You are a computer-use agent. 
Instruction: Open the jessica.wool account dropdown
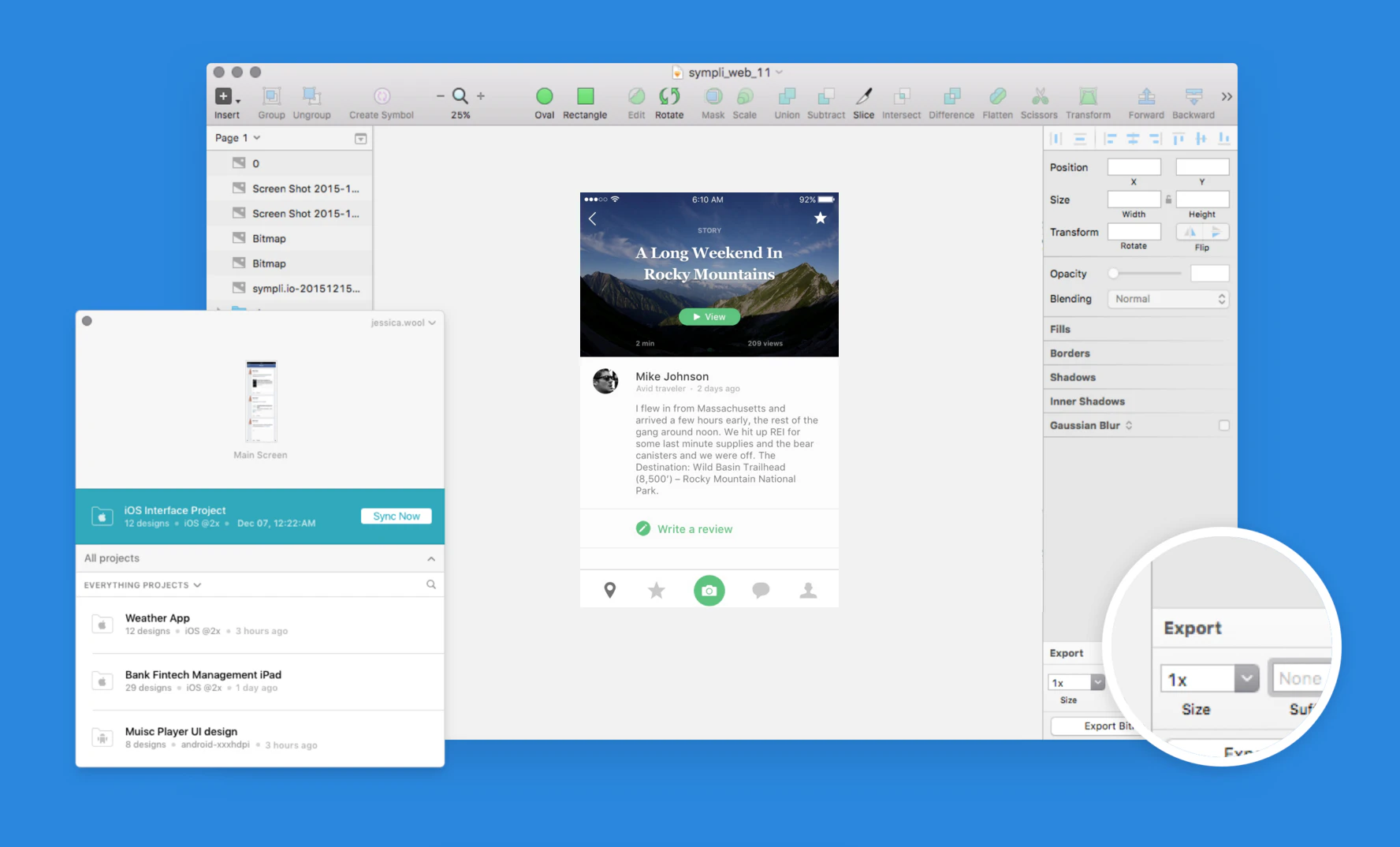pos(404,323)
